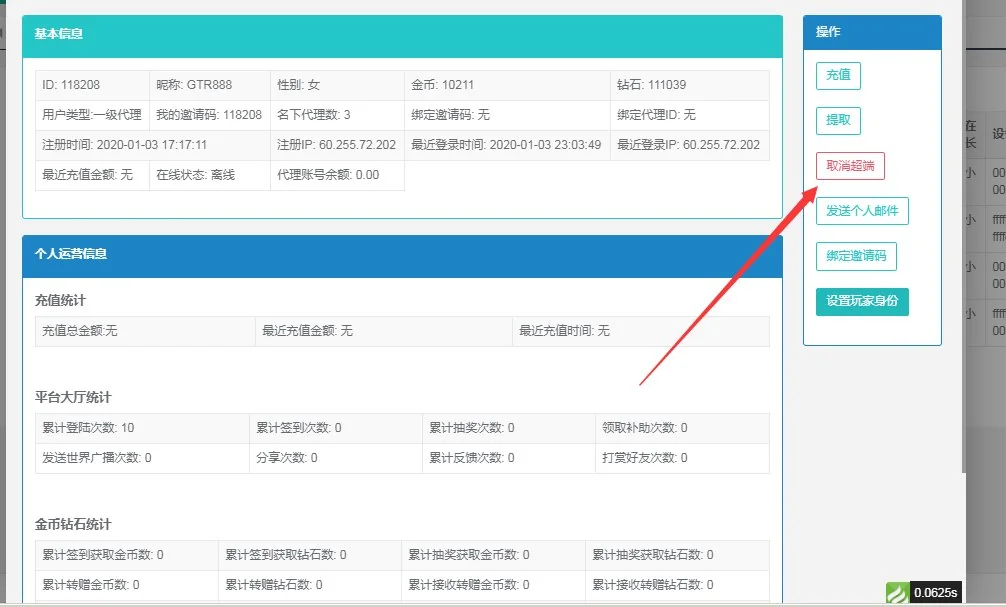Click the red 取消超端 button
Viewport: 1006px width, 607px height.
point(849,166)
